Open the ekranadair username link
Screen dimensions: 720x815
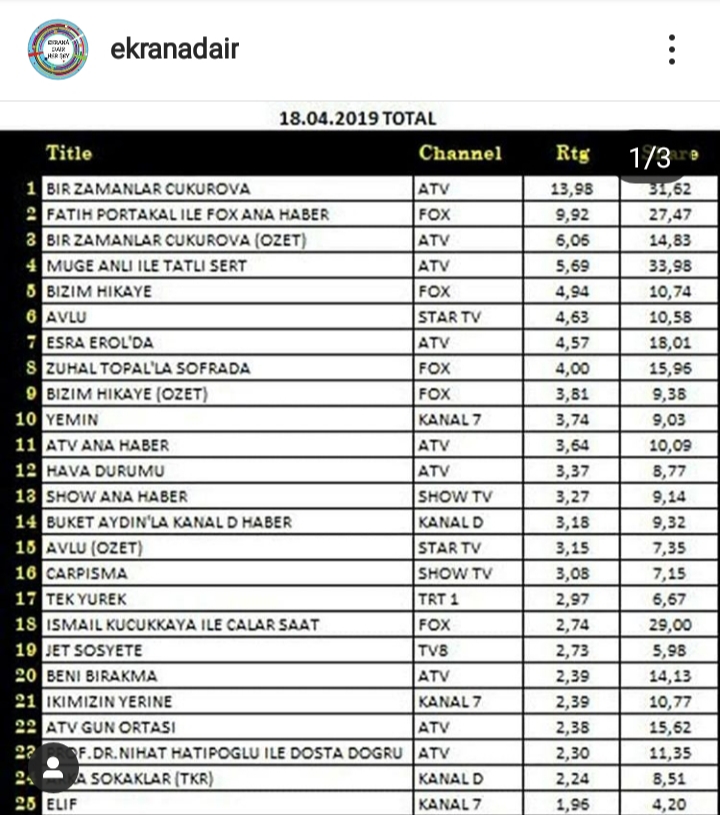click(x=175, y=49)
